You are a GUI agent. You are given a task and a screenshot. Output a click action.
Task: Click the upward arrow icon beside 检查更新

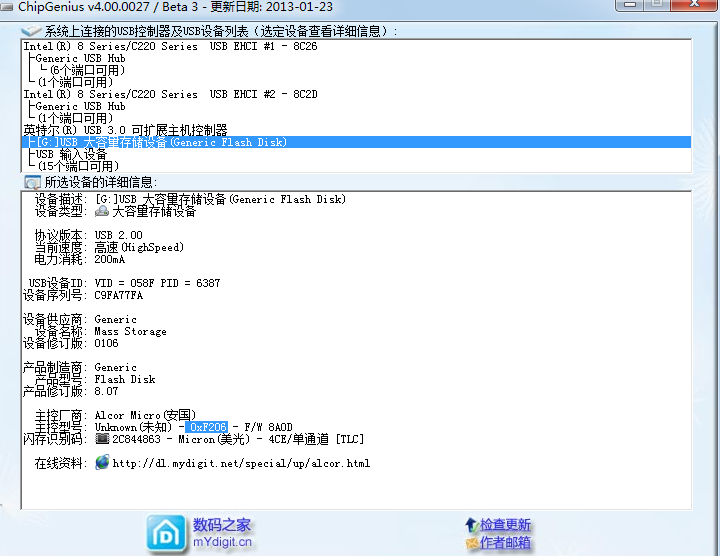coord(472,525)
